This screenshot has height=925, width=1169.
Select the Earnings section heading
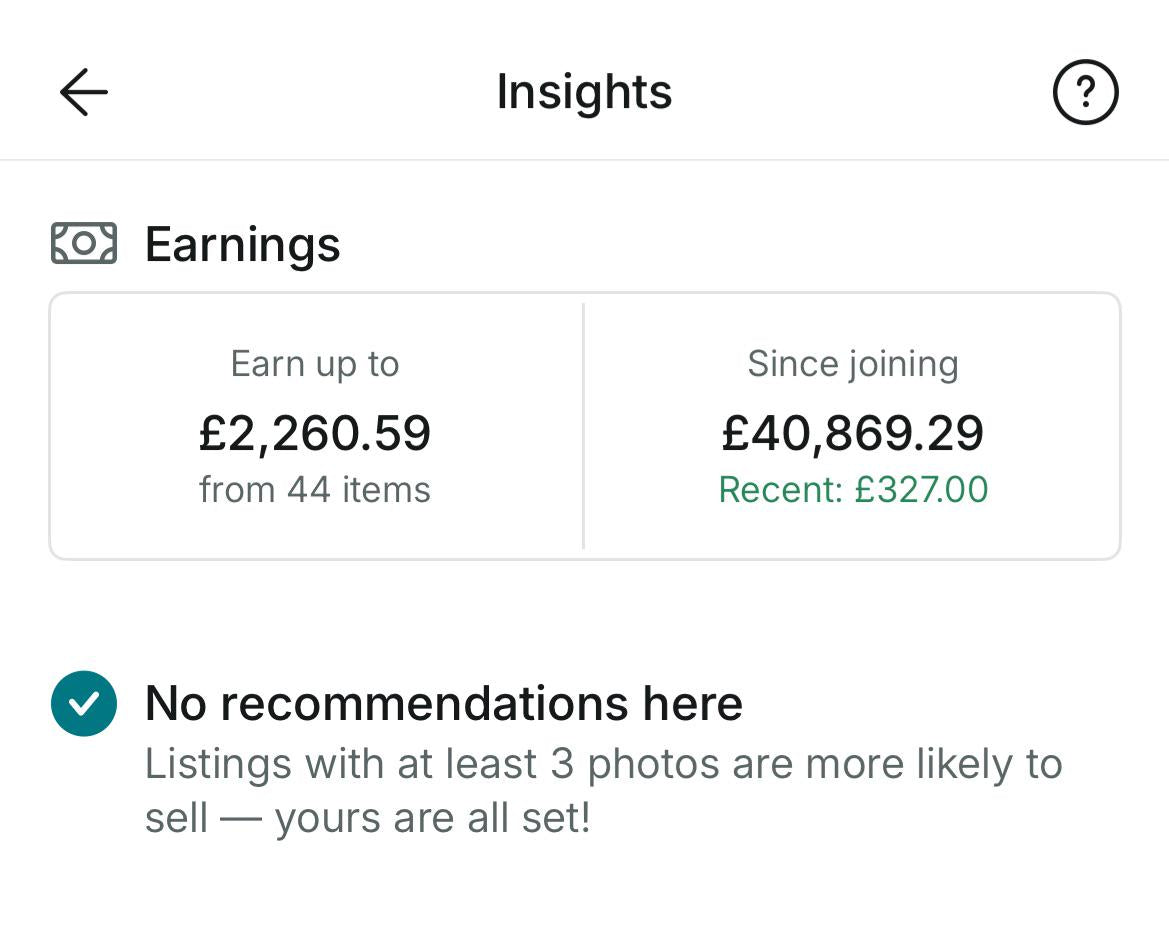[242, 245]
